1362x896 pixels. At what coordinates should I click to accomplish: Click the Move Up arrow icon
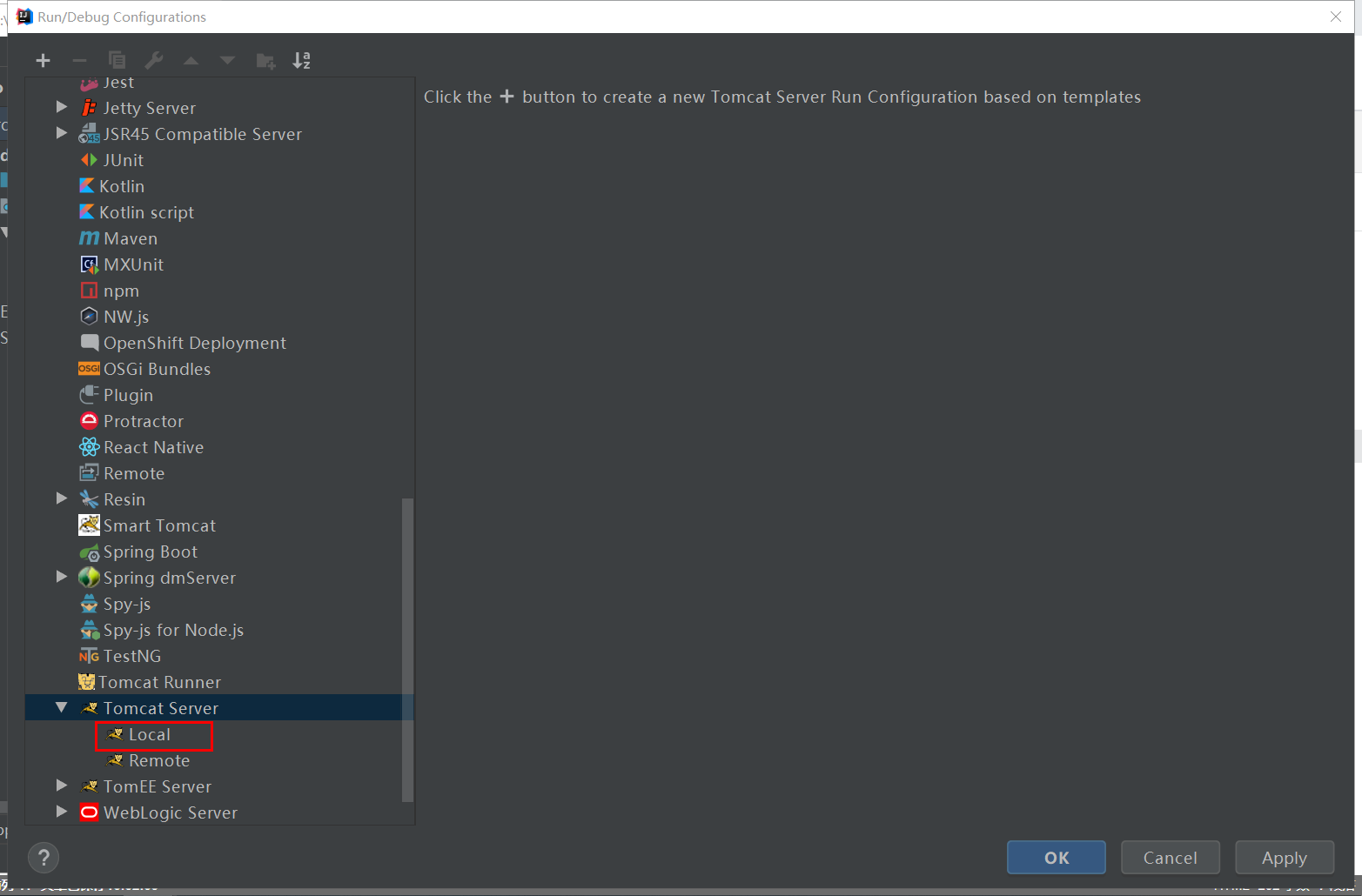191,60
